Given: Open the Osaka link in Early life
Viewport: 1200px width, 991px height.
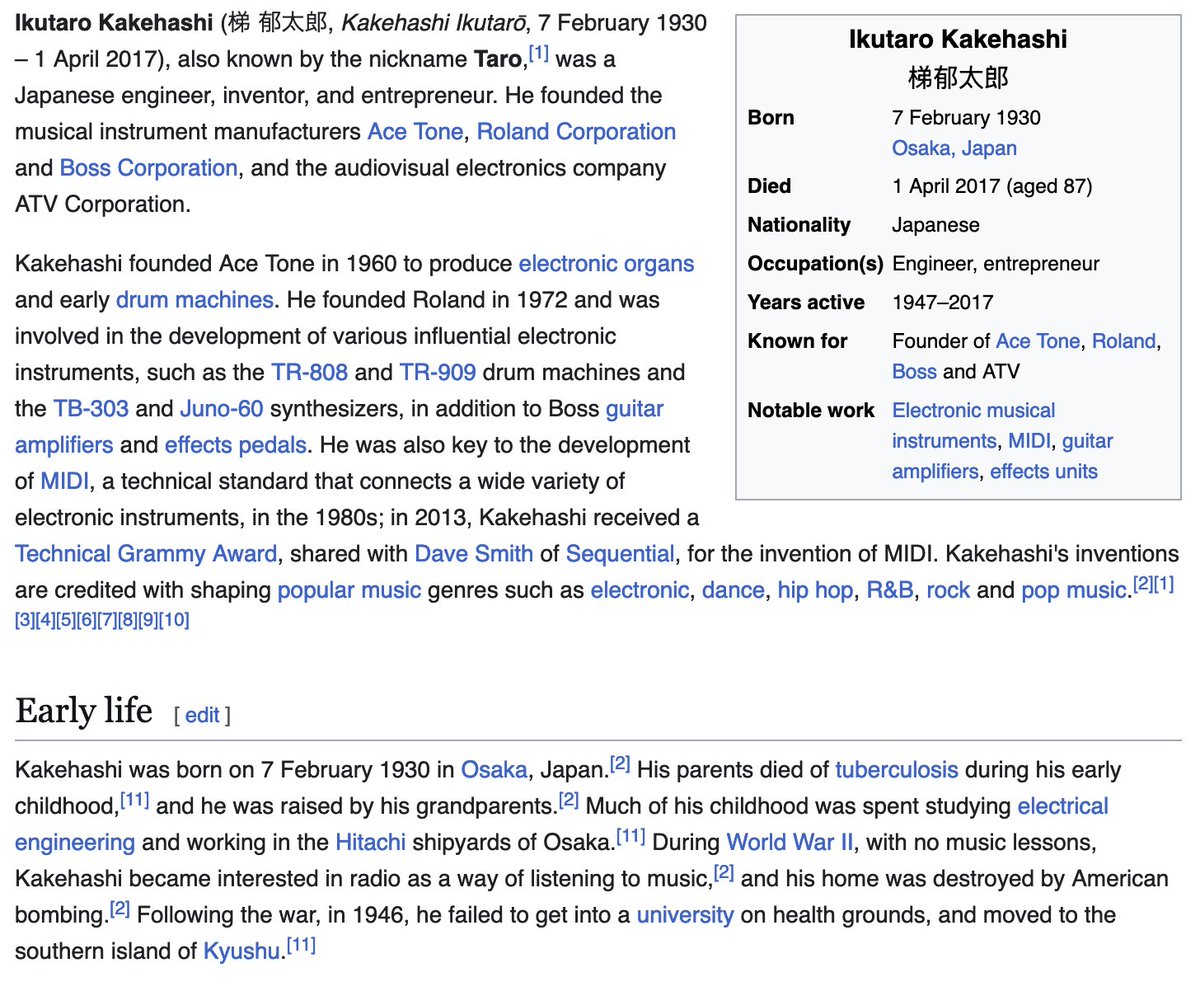Looking at the screenshot, I should click(494, 770).
